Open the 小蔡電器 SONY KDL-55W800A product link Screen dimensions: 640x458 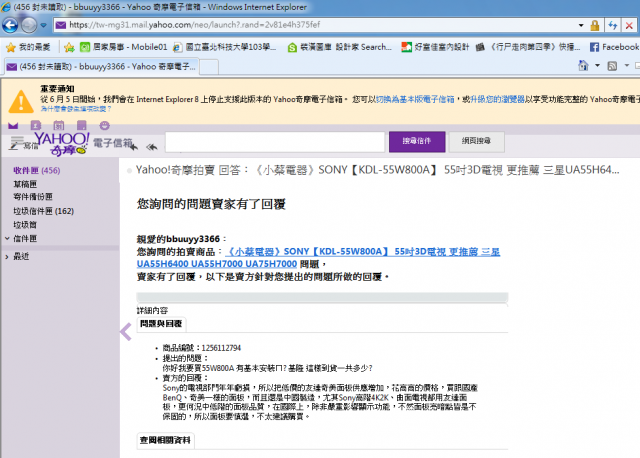click(318, 258)
